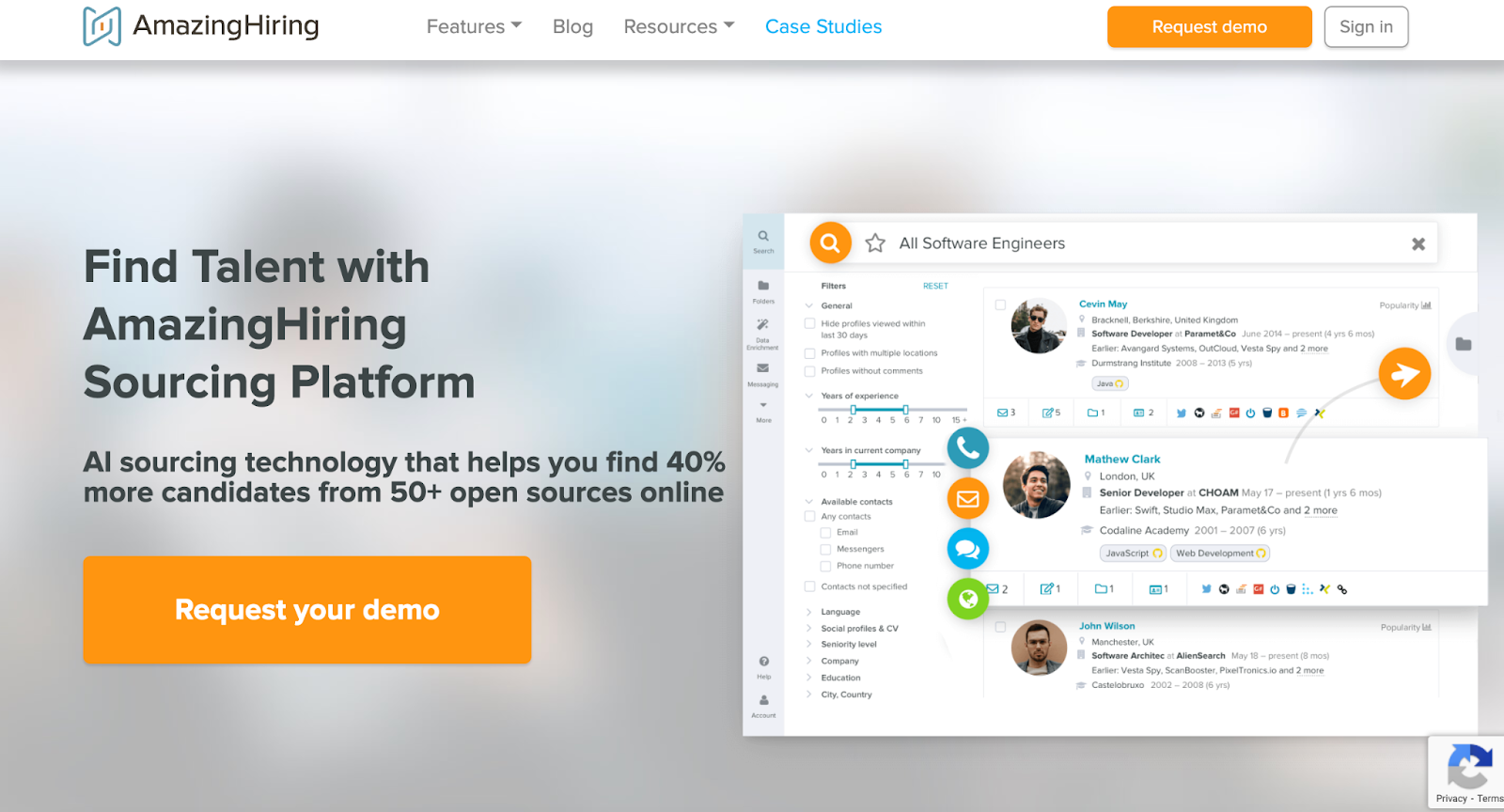Collapse Available contacts filter
The image size is (1504, 812).
[808, 502]
